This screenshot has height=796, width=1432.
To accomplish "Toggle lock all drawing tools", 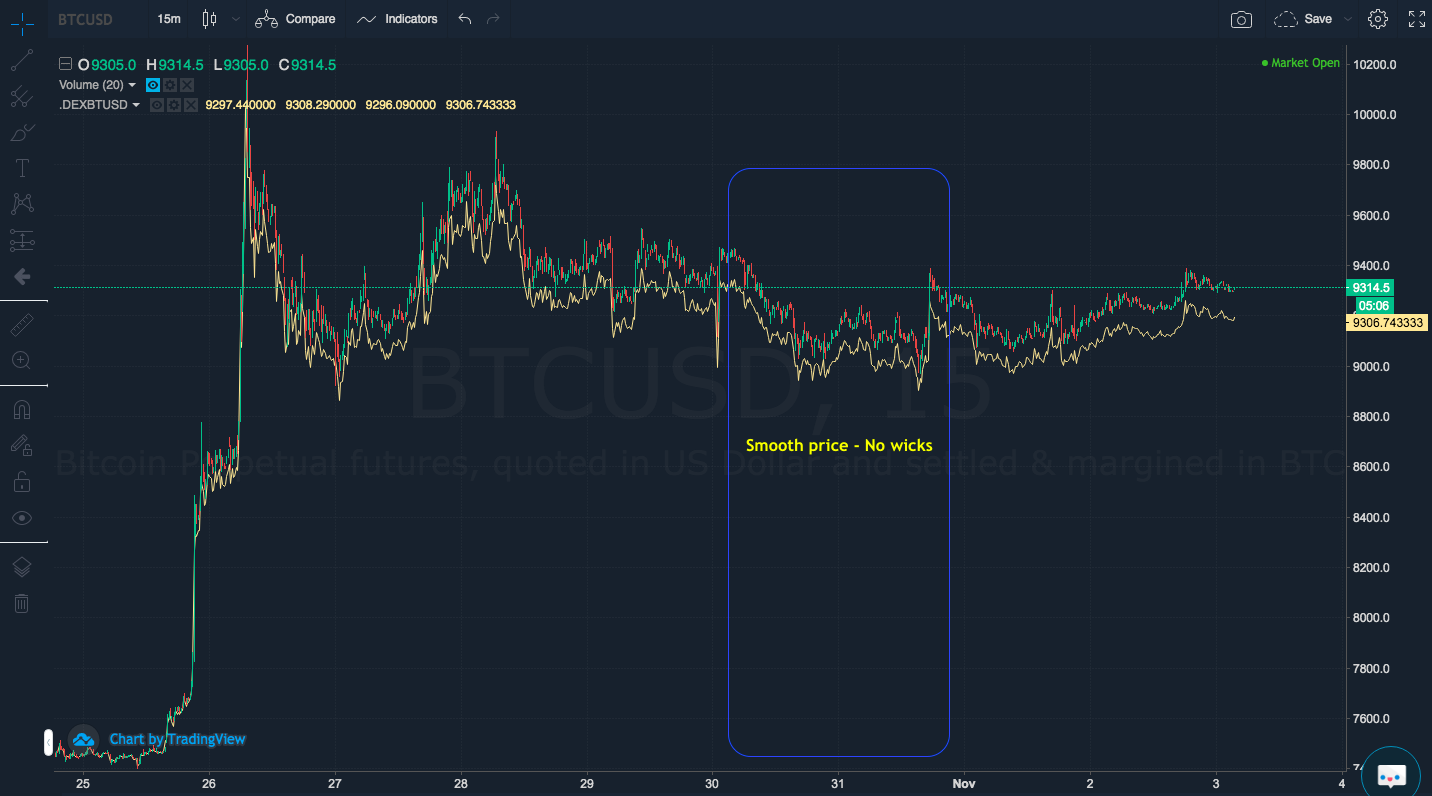I will pyautogui.click(x=22, y=482).
